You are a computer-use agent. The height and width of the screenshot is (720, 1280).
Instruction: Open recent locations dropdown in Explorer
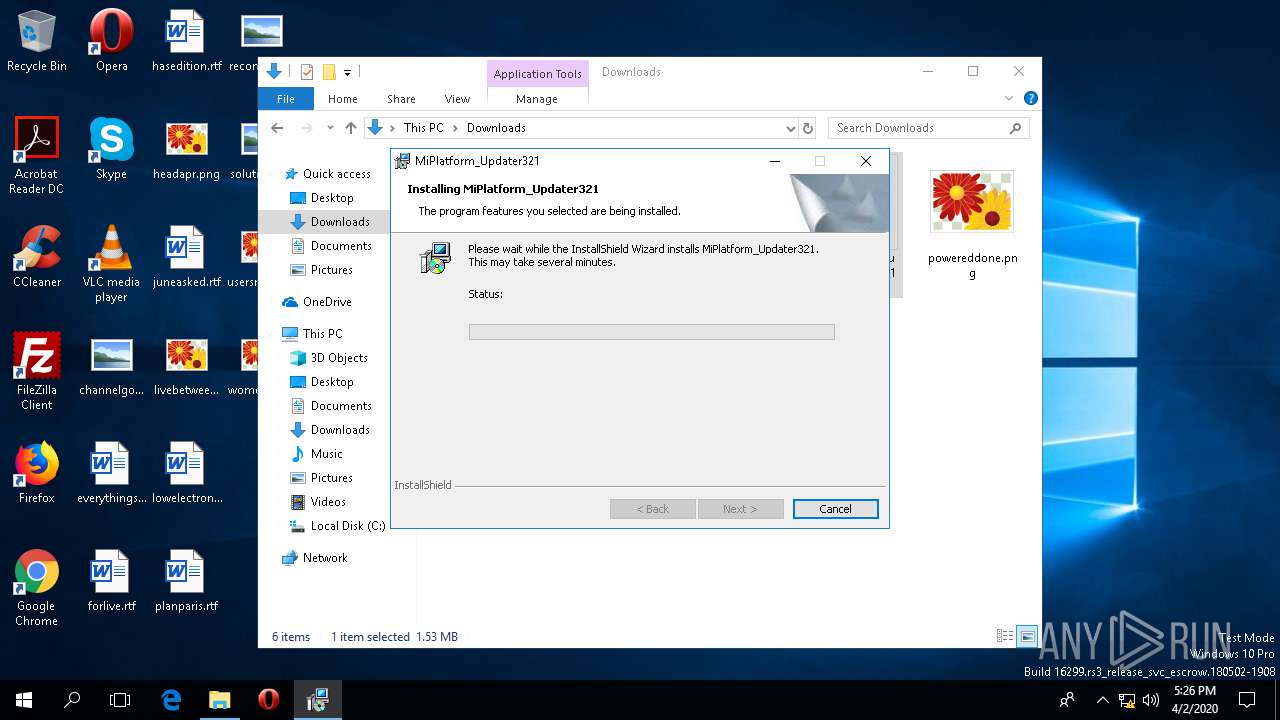[331, 128]
